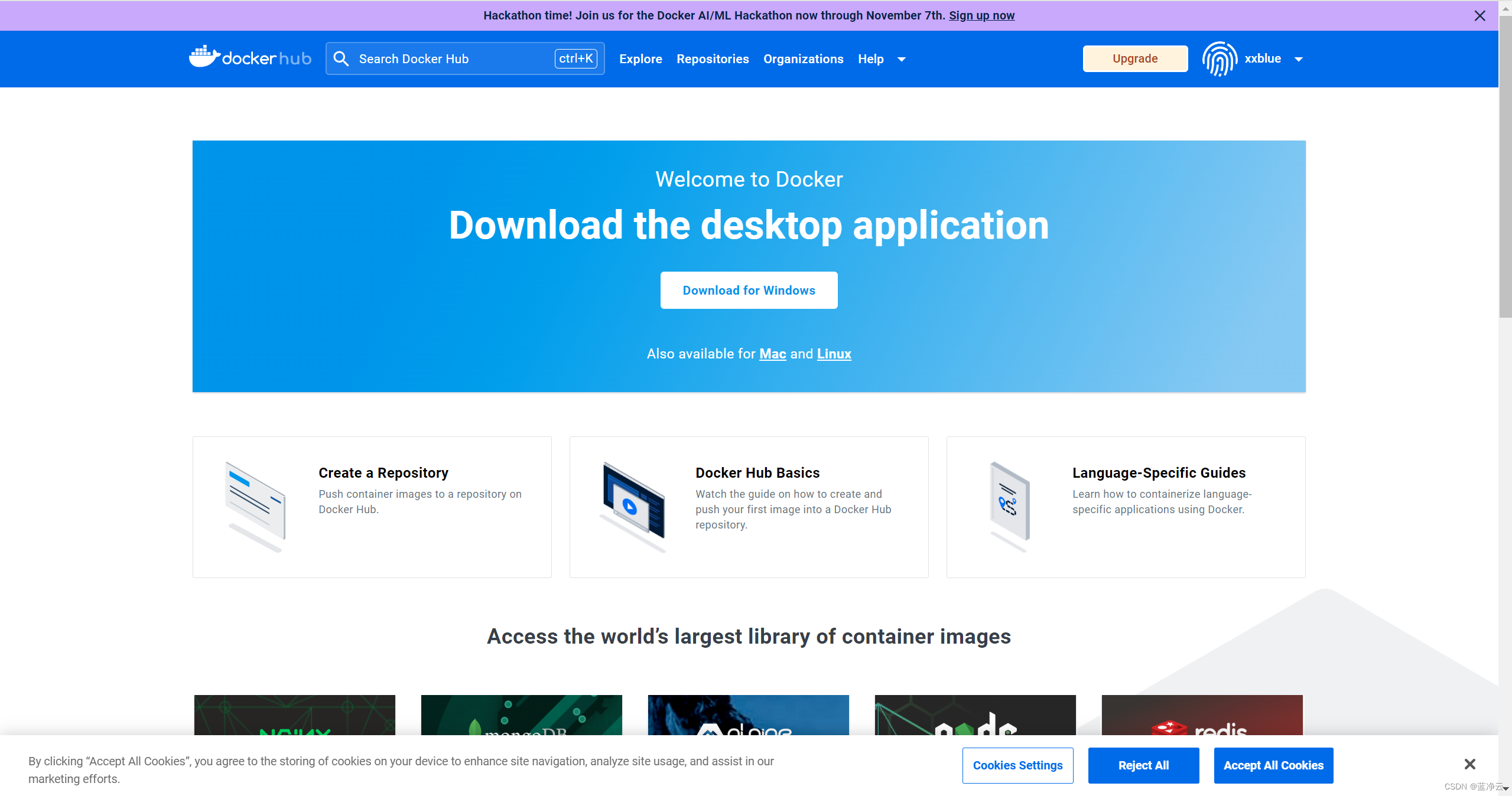Click the Download for Windows button
1512x796 pixels.
[x=749, y=290]
